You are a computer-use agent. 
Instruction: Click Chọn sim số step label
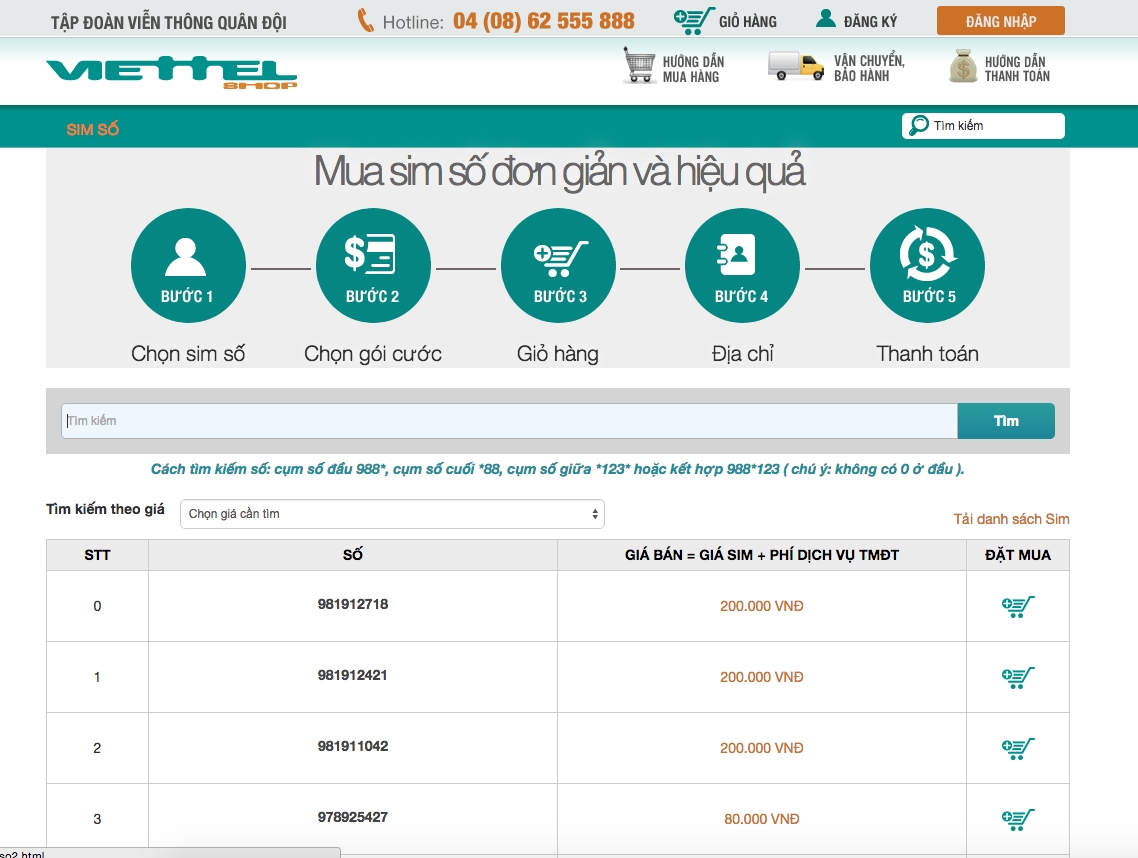click(188, 354)
